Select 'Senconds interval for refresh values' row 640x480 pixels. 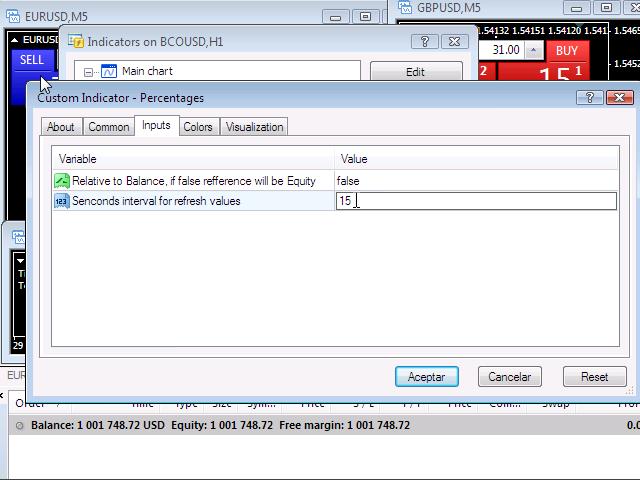(194, 201)
